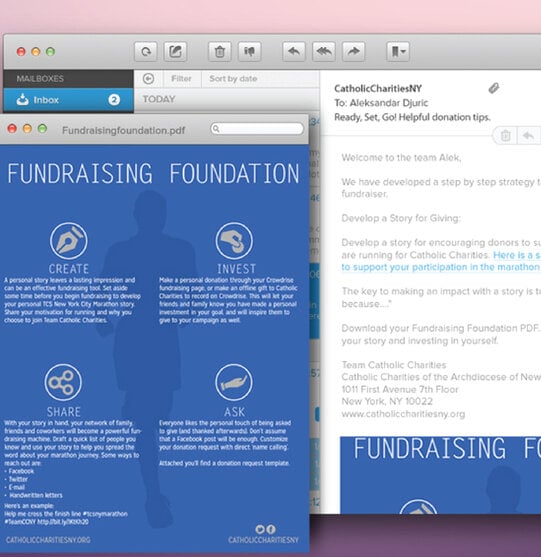Viewport: 541px width, 557px height.
Task: Click PDF title 'Fundraisingfoundation.pdf'
Action: (x=123, y=130)
